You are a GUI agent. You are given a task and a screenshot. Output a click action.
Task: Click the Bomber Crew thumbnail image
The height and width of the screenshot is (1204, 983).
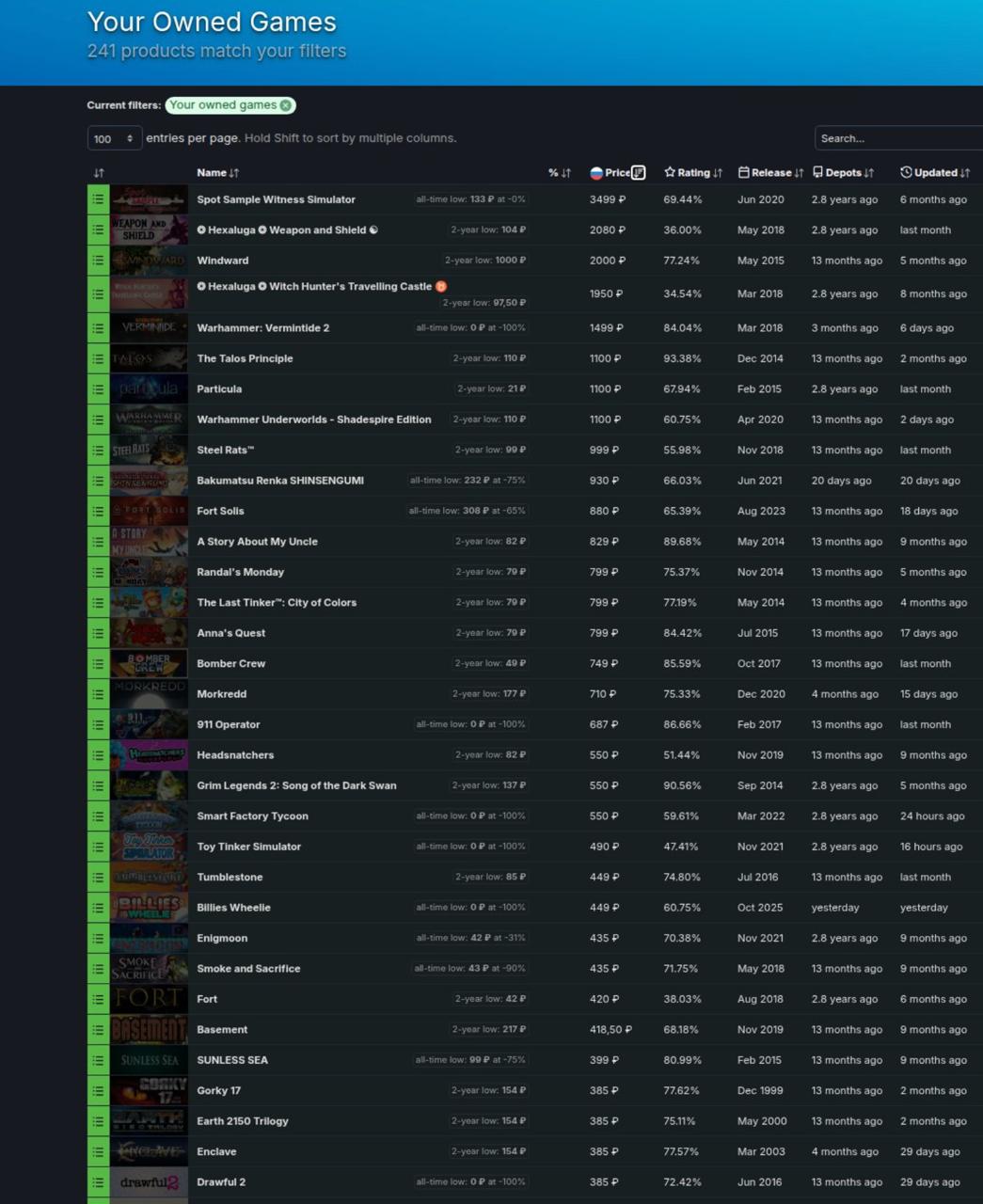pos(149,664)
